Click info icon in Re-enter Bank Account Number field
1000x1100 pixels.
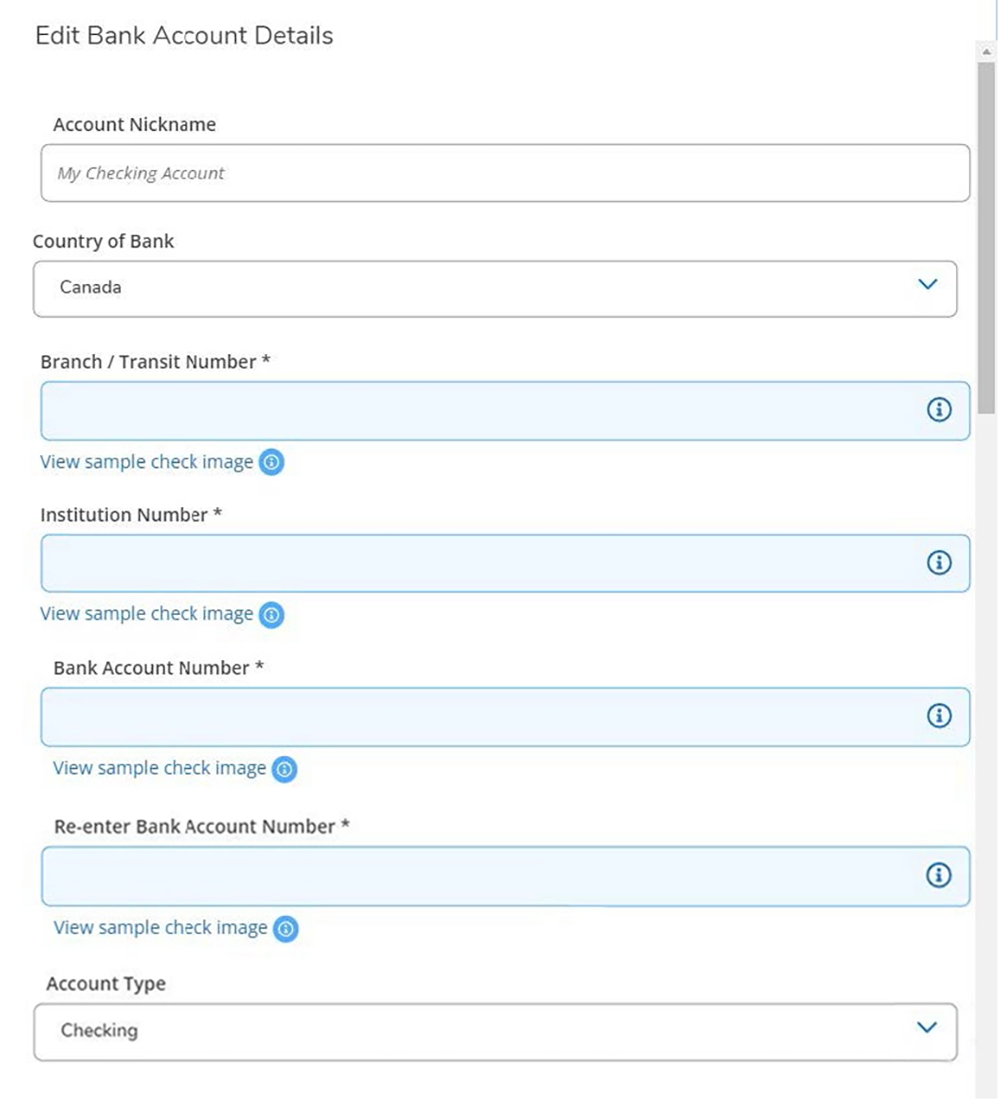(938, 875)
